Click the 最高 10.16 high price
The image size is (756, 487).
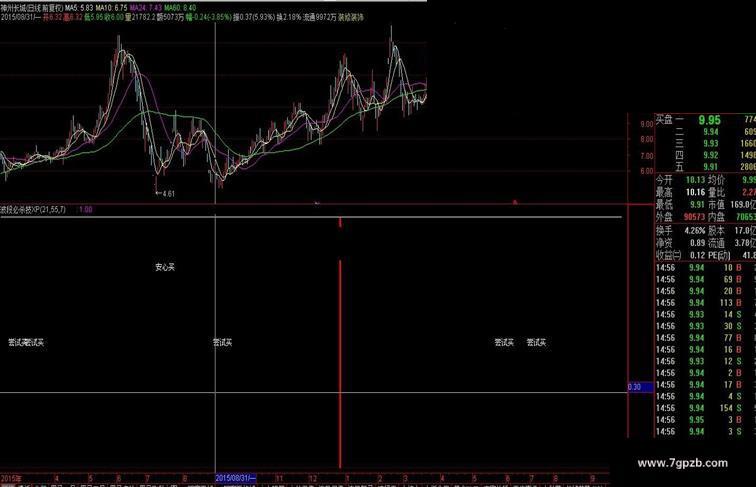[680, 192]
